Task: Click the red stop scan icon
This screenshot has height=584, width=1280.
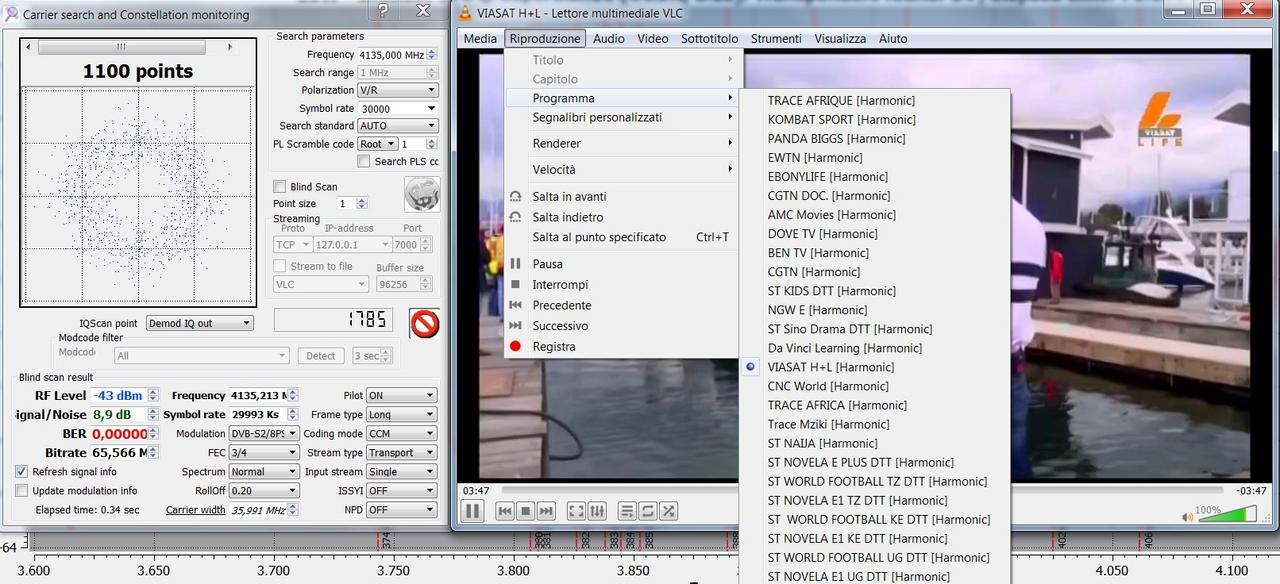Action: pyautogui.click(x=425, y=323)
